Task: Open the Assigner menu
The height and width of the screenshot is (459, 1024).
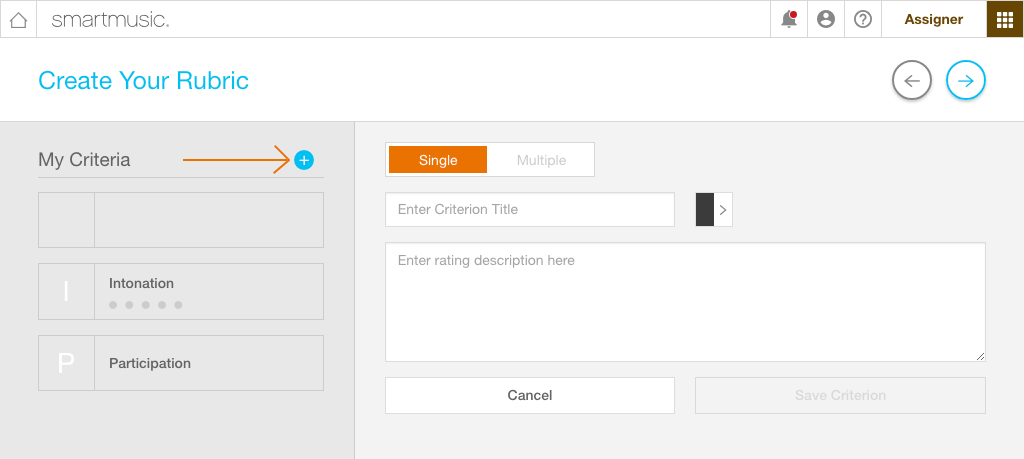Action: [934, 20]
